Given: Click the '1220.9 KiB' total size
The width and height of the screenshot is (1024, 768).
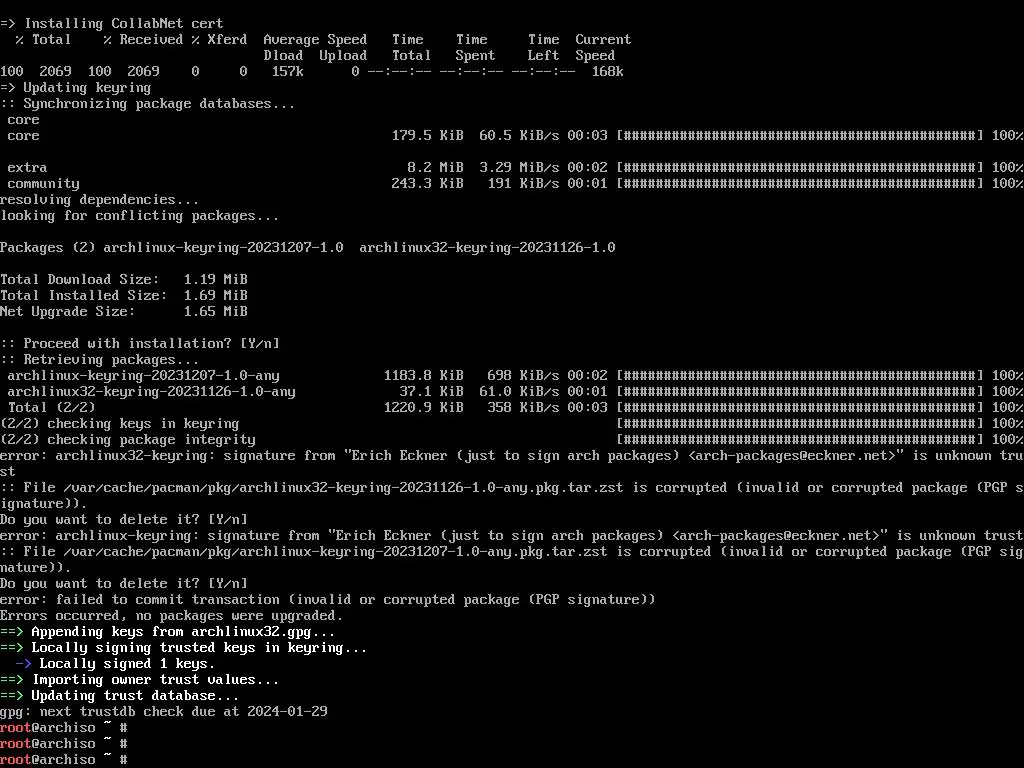Looking at the screenshot, I should click(x=423, y=408).
